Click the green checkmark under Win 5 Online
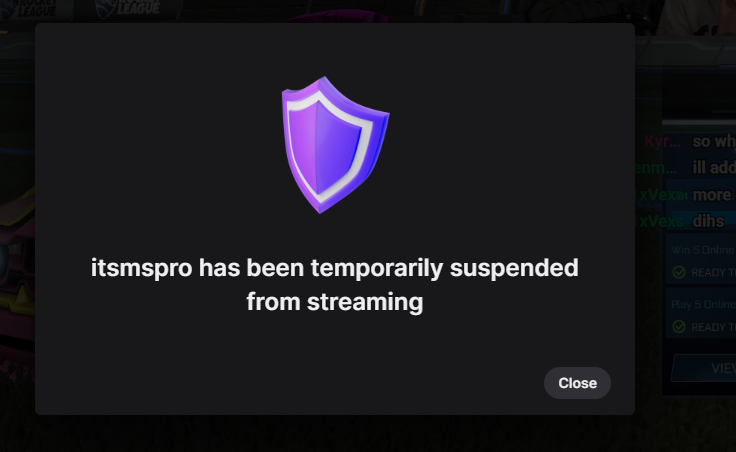 tap(679, 272)
